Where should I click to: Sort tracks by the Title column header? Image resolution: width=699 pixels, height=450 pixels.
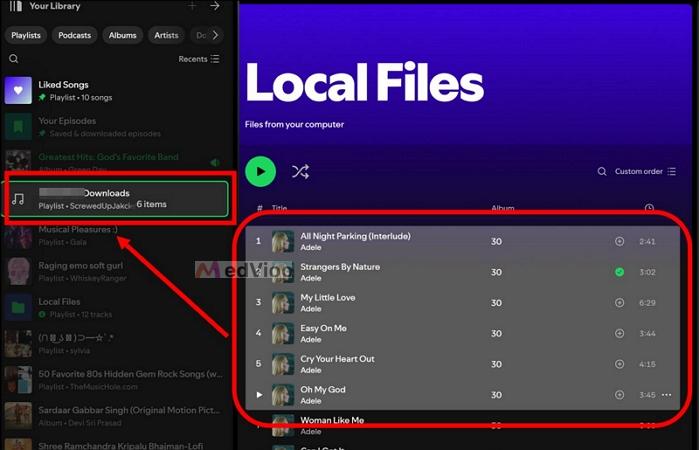click(280, 208)
